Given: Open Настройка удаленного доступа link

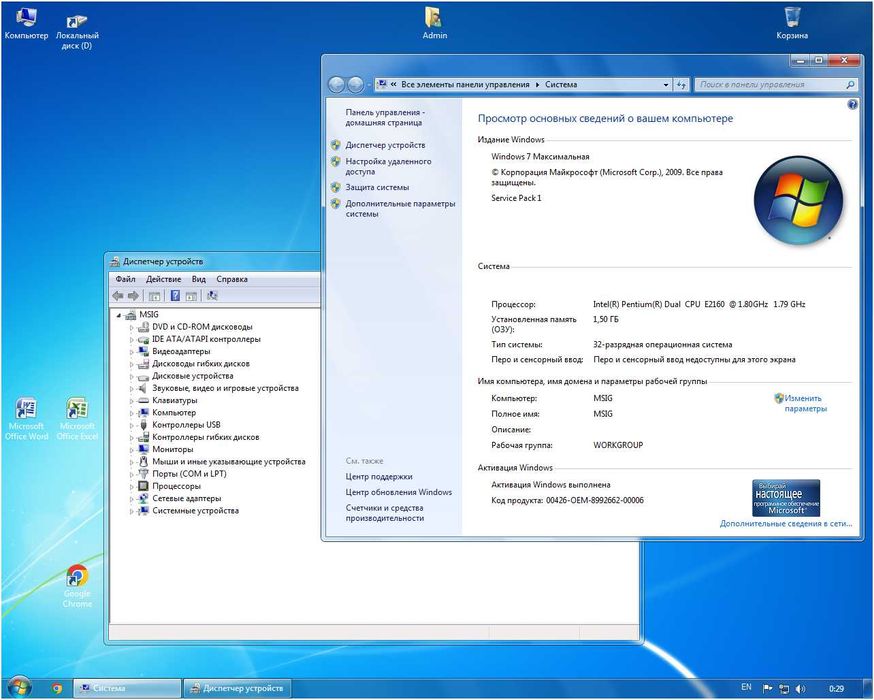Looking at the screenshot, I should click(x=389, y=166).
